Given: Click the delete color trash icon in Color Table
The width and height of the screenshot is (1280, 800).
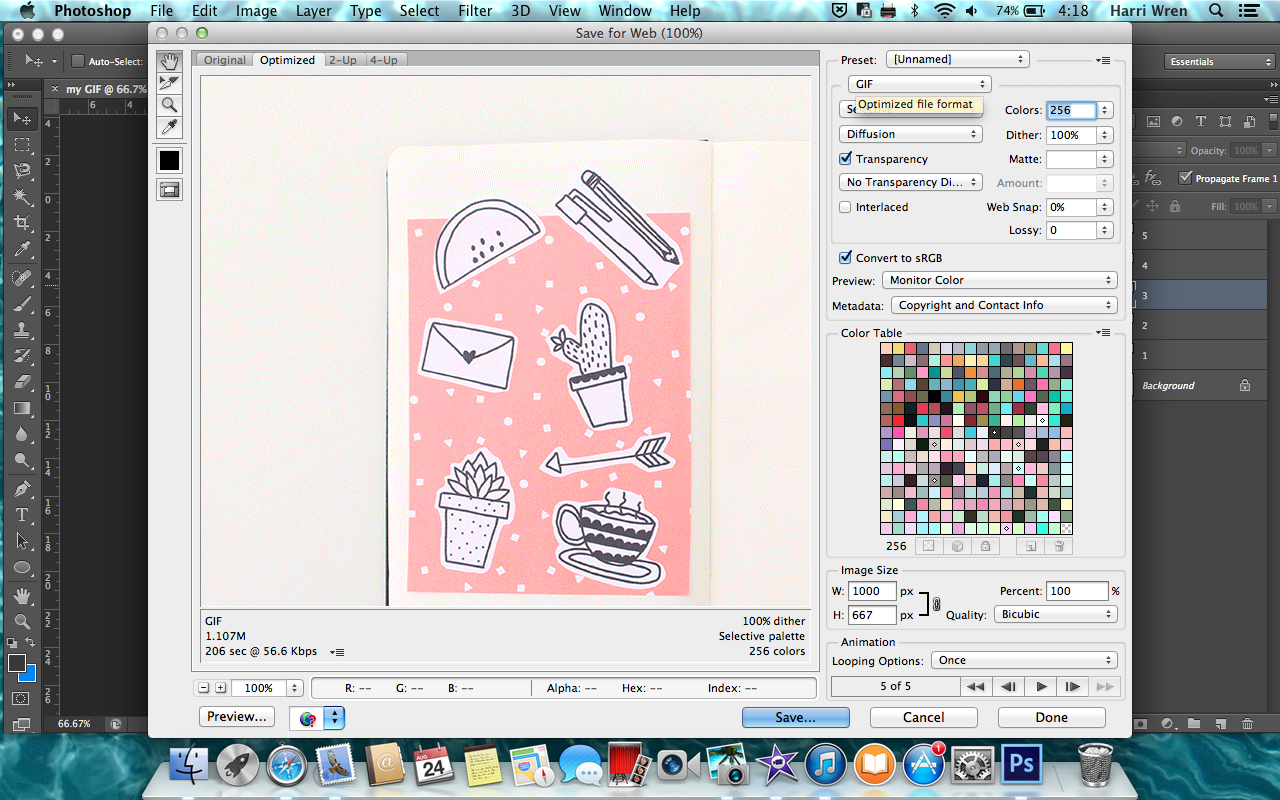Looking at the screenshot, I should click(1059, 546).
